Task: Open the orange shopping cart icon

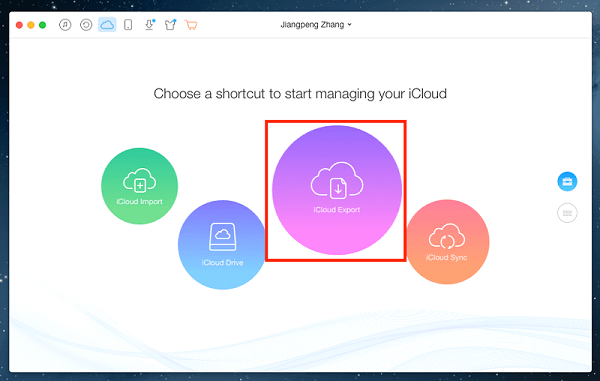Action: [191, 25]
